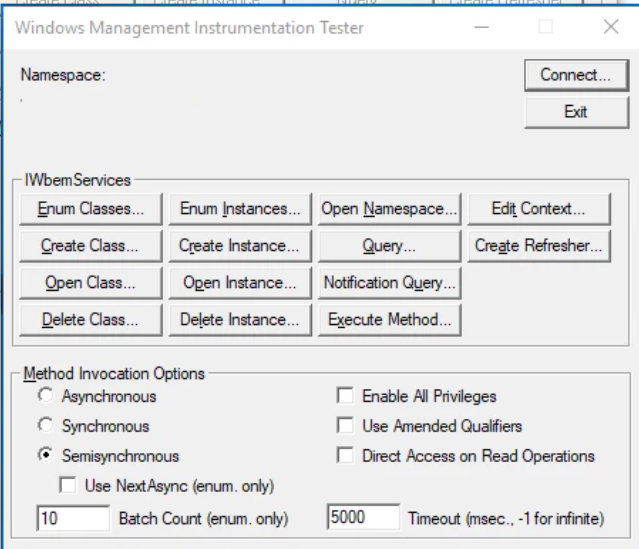
Task: Minimize the WMI Tester window
Action: pyautogui.click(x=482, y=27)
